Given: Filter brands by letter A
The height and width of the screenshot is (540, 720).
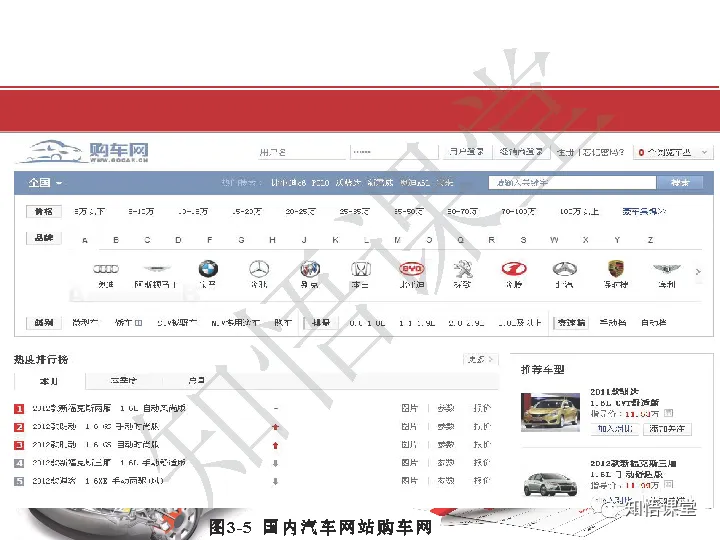Looking at the screenshot, I should pos(85,240).
